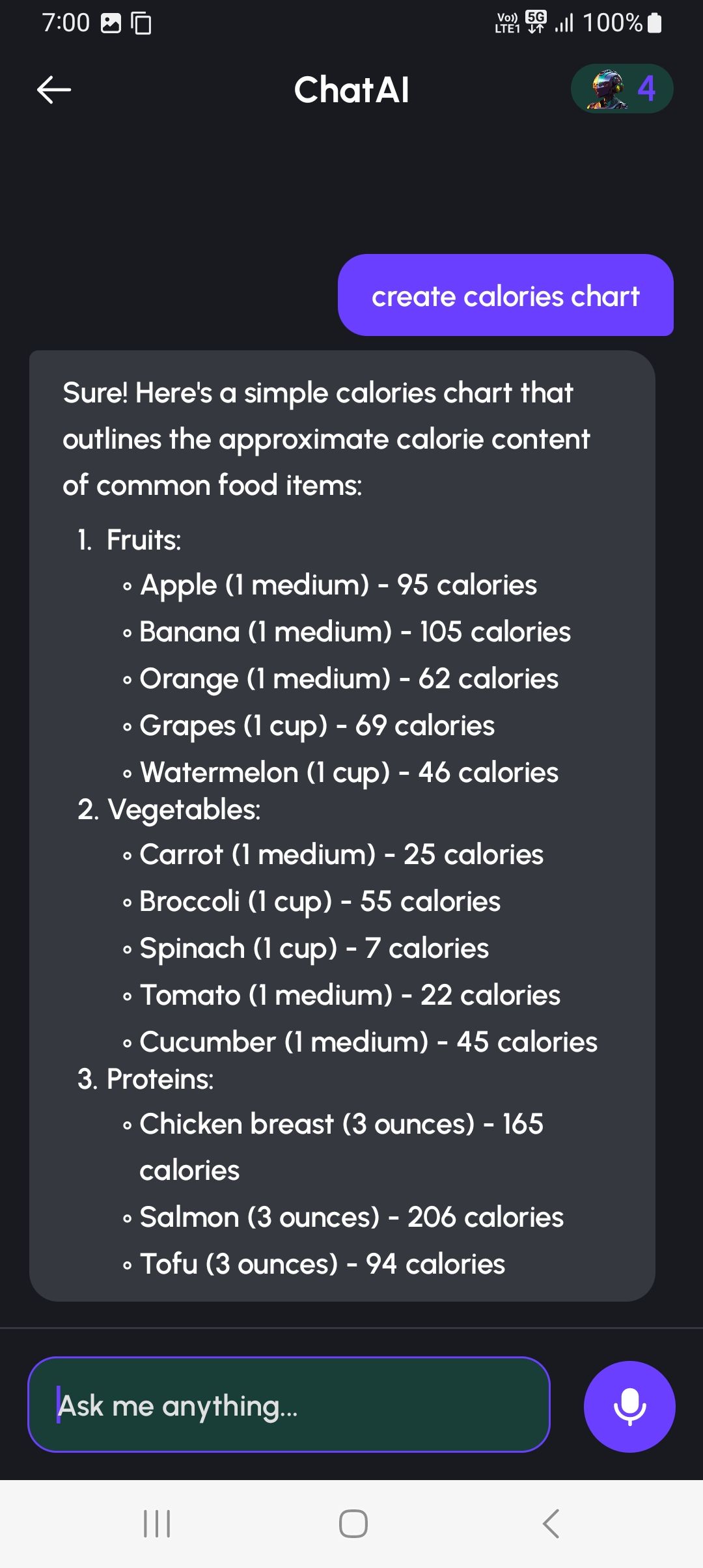This screenshot has height=1568, width=703.
Task: Focus the Ask me anything input field
Action: pyautogui.click(x=289, y=1405)
